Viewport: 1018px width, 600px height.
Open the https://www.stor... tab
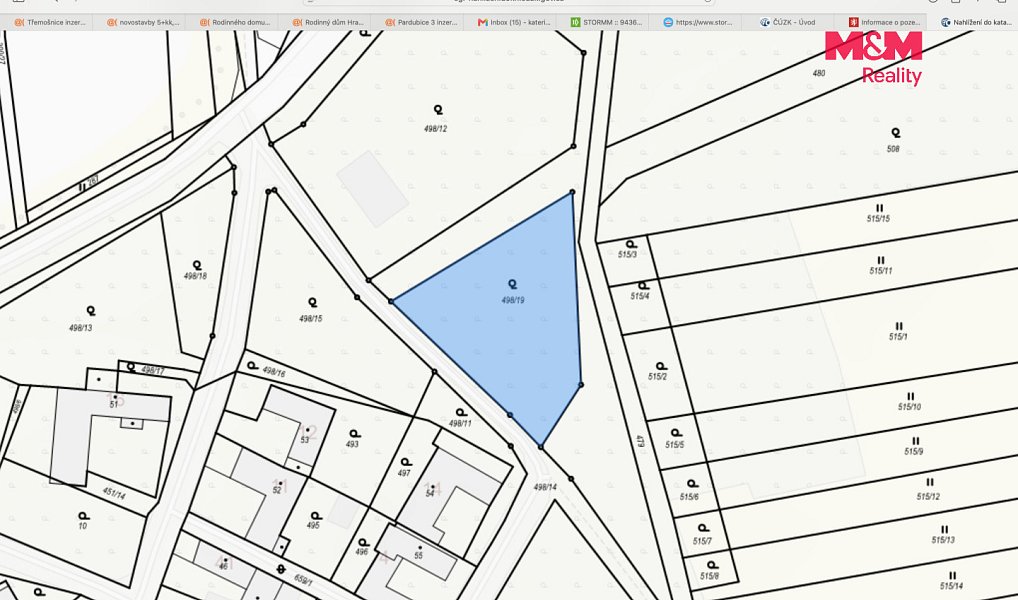[x=698, y=22]
